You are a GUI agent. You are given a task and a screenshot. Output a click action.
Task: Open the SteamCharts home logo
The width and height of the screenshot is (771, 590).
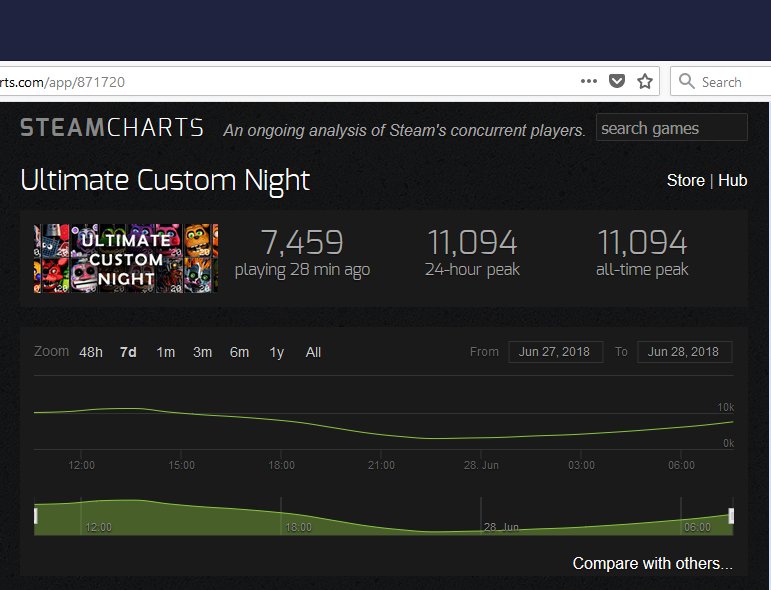[x=112, y=127]
